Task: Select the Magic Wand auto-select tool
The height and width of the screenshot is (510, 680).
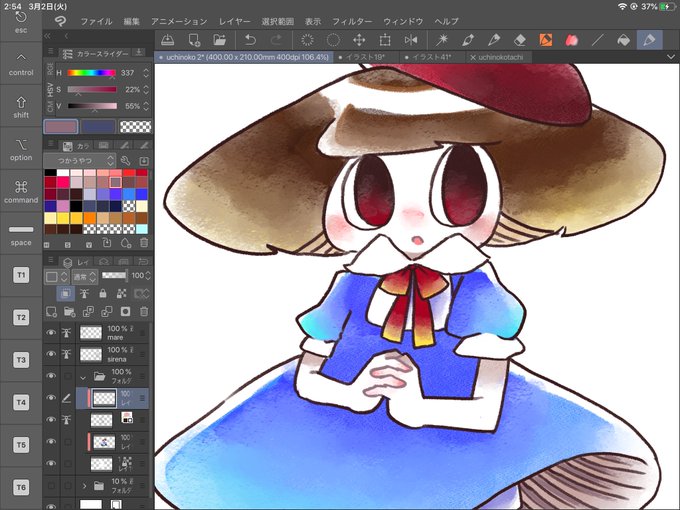Action: coord(442,40)
